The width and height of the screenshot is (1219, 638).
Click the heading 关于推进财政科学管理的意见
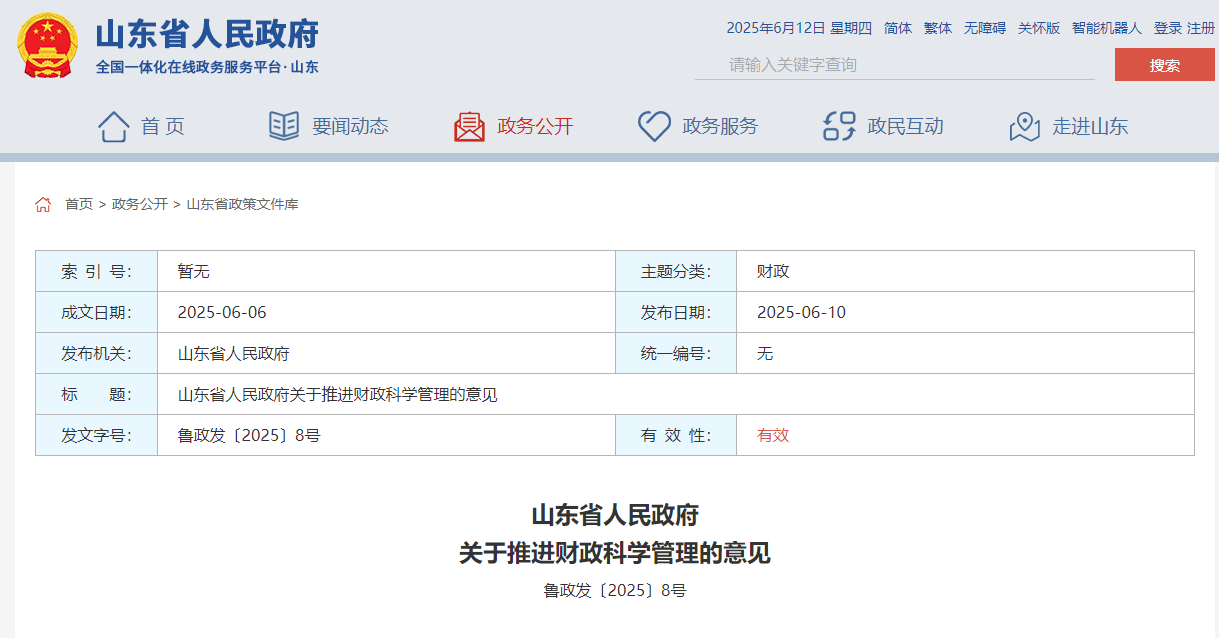pos(615,553)
